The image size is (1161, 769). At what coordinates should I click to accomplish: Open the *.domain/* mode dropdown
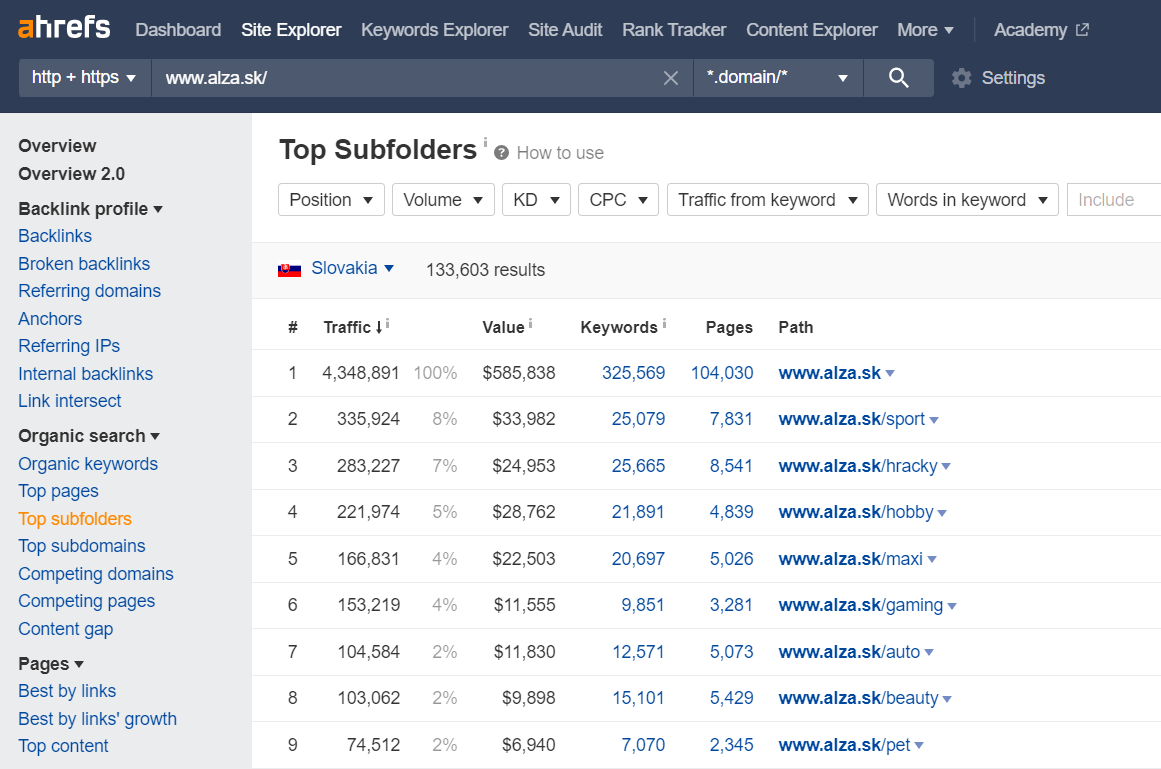click(x=778, y=78)
